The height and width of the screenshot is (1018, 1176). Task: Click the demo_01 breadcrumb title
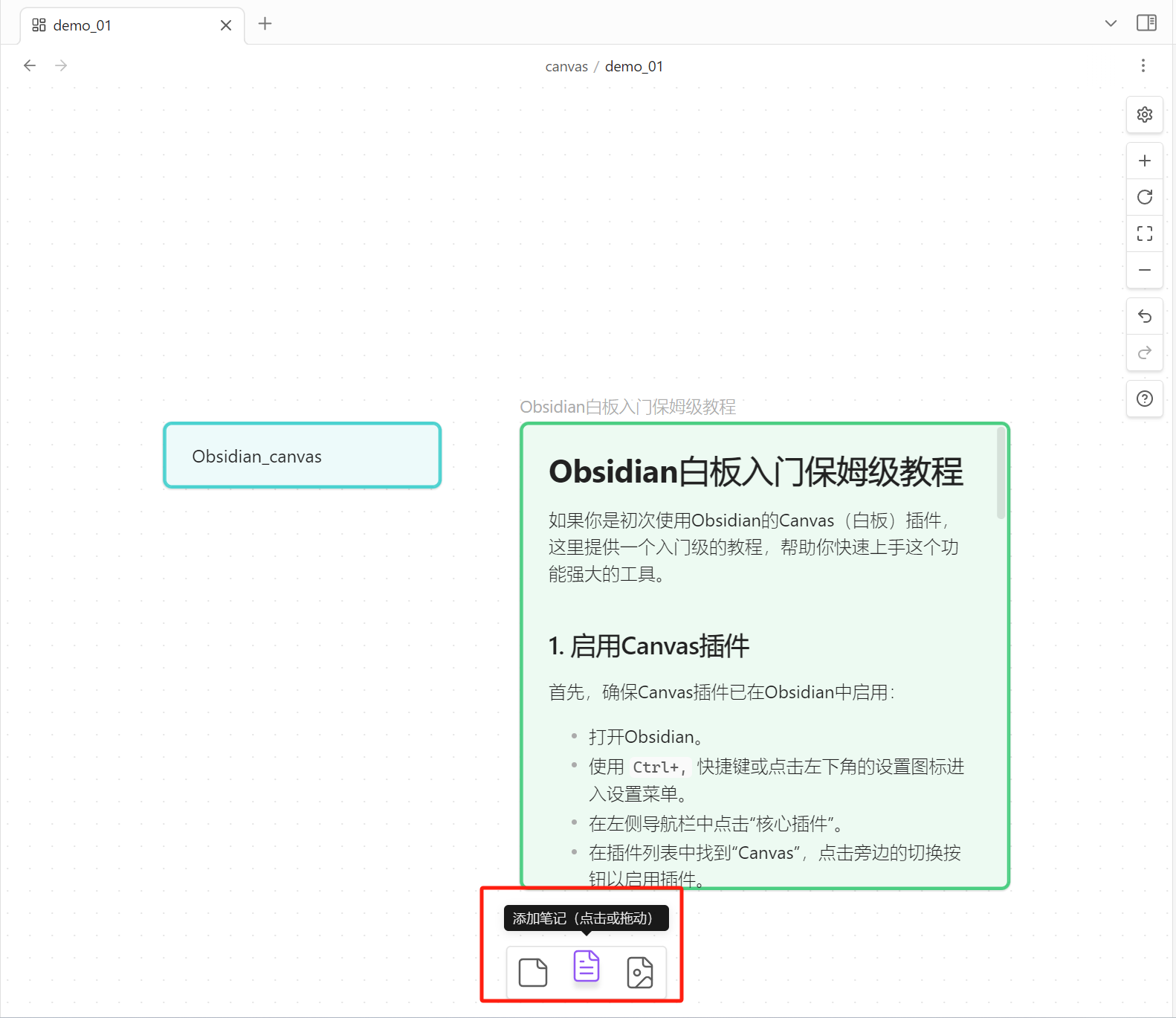pyautogui.click(x=634, y=66)
